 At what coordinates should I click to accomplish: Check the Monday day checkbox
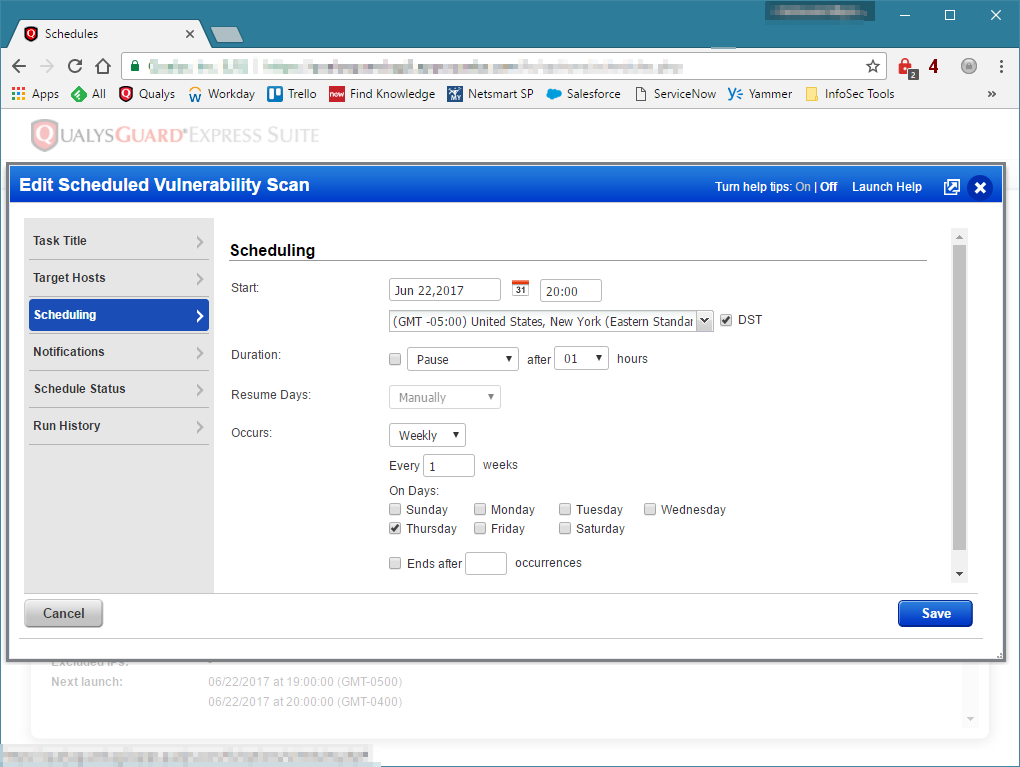[x=480, y=509]
